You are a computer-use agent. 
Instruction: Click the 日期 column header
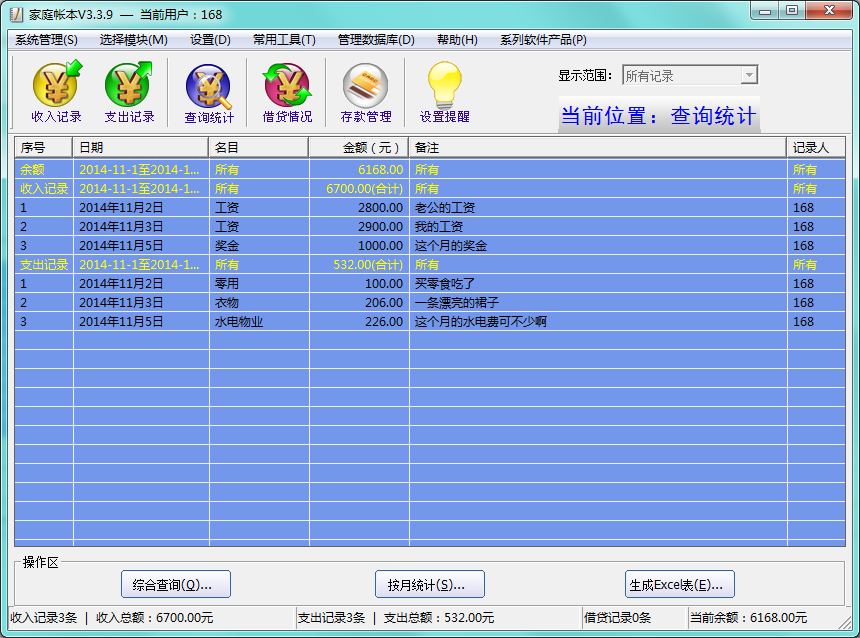(140, 148)
